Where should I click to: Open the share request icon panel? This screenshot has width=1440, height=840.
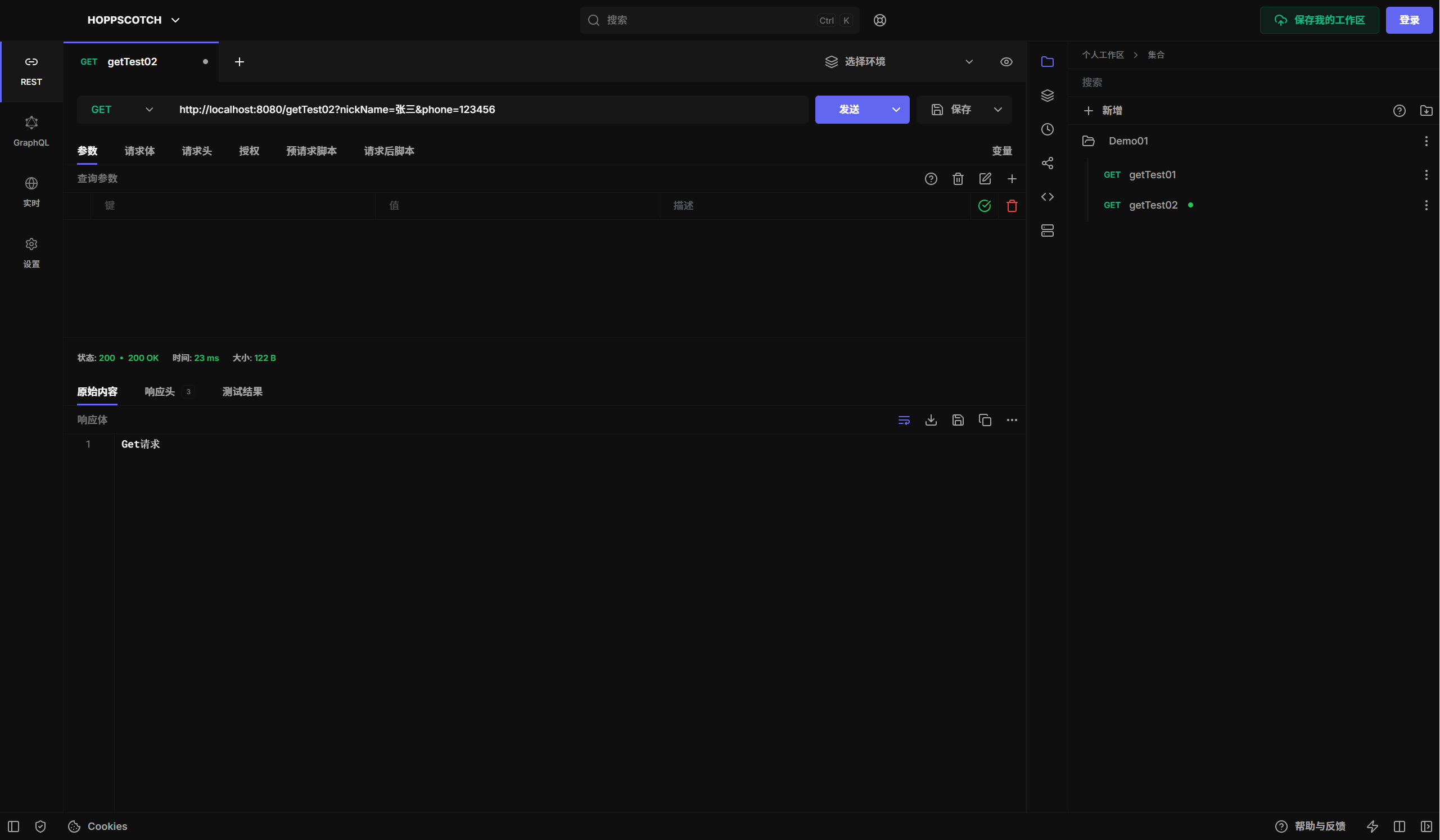(1048, 164)
